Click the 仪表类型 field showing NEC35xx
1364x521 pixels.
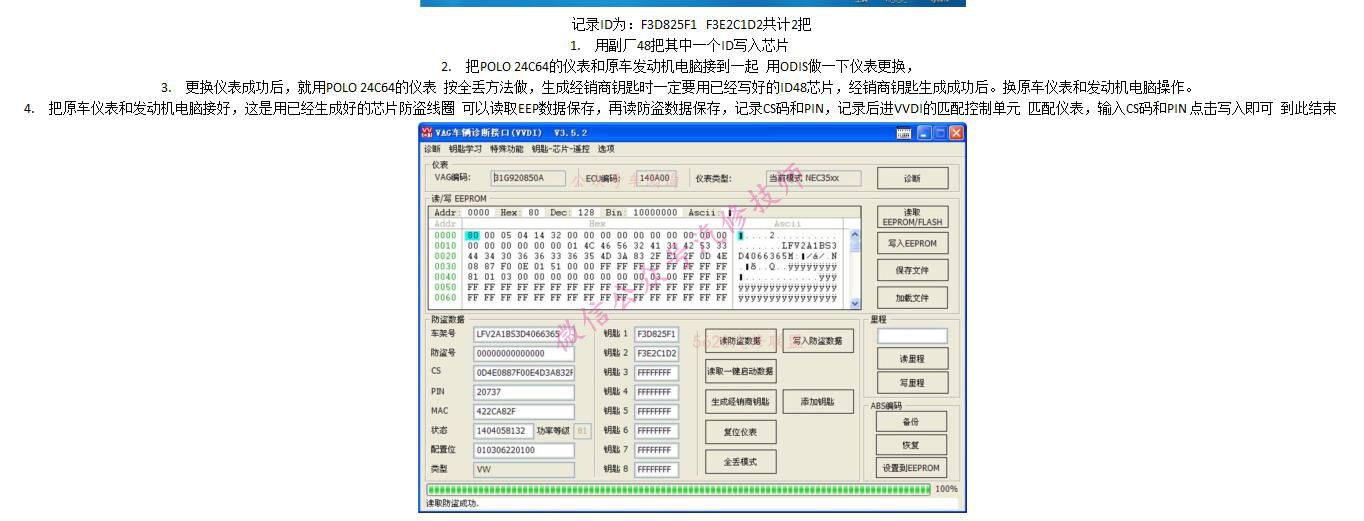[815, 178]
